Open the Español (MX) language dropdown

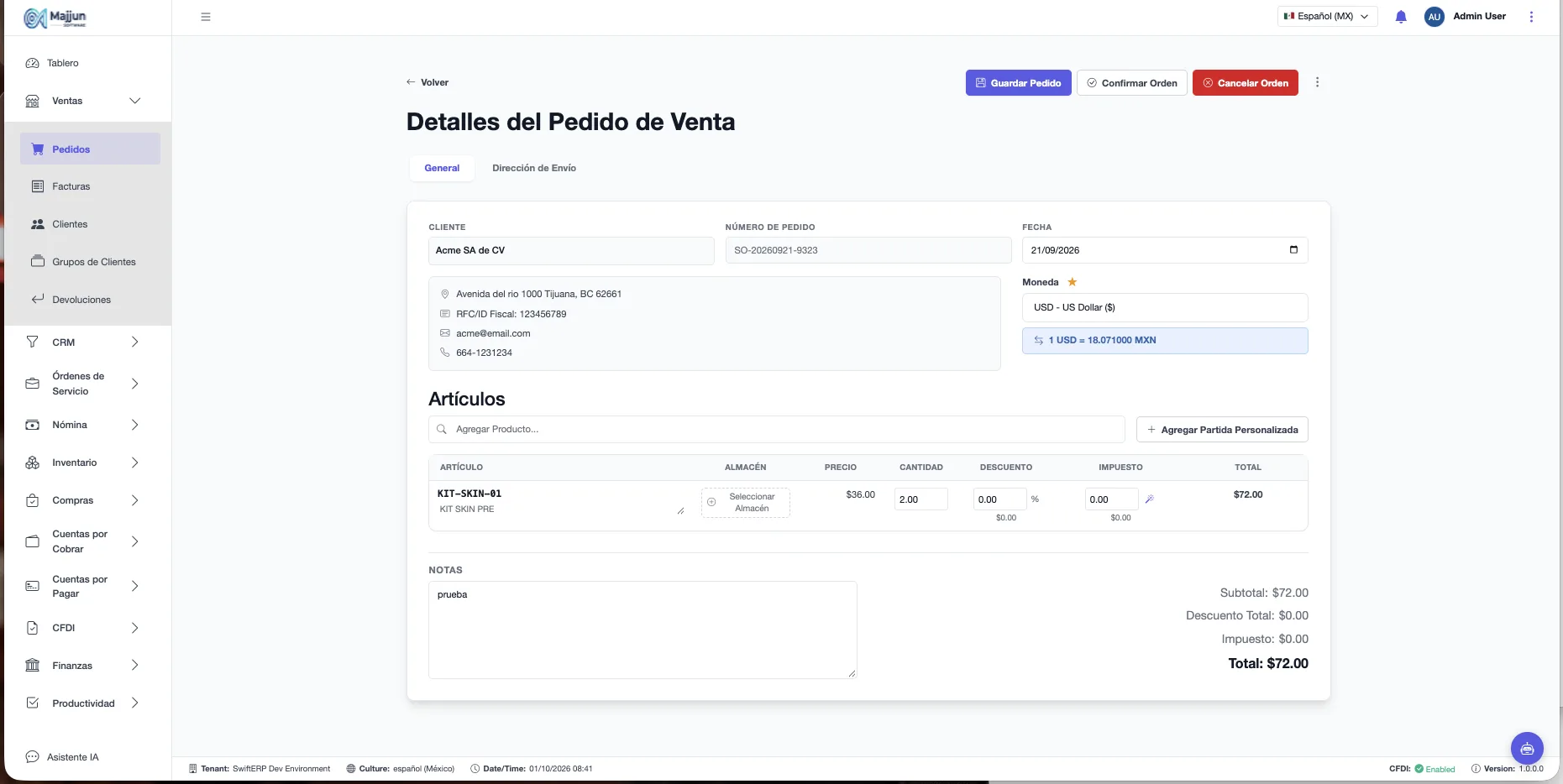[1327, 16]
